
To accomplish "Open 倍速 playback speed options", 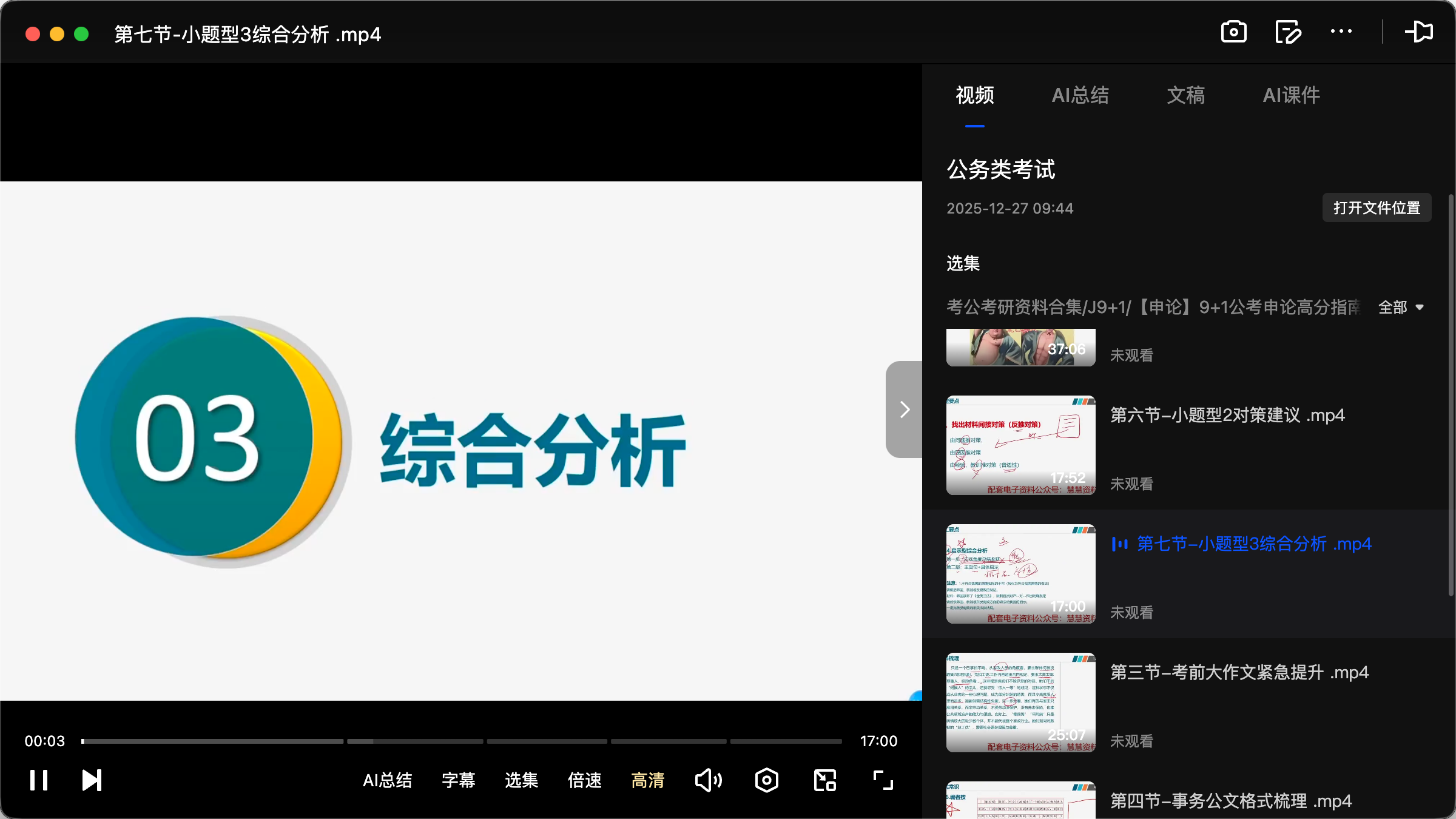I will [x=584, y=780].
